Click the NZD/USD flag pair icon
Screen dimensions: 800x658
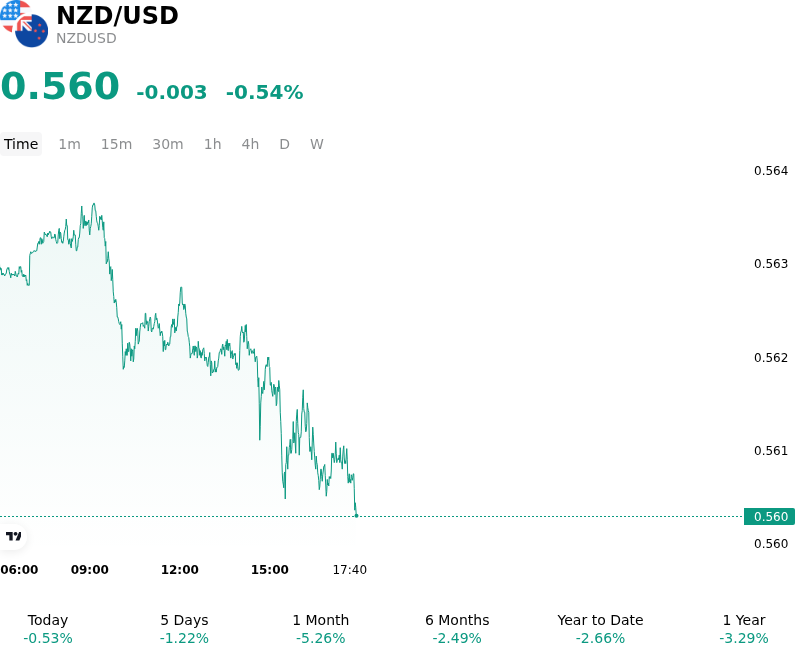[x=24, y=23]
